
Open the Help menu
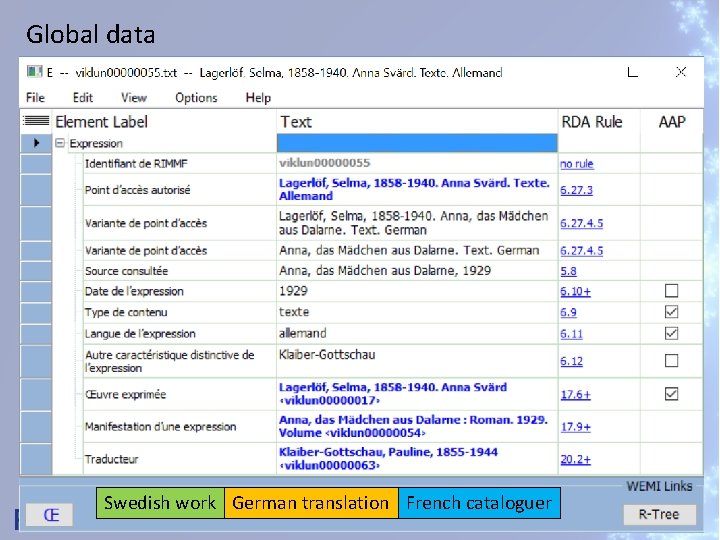(x=258, y=98)
